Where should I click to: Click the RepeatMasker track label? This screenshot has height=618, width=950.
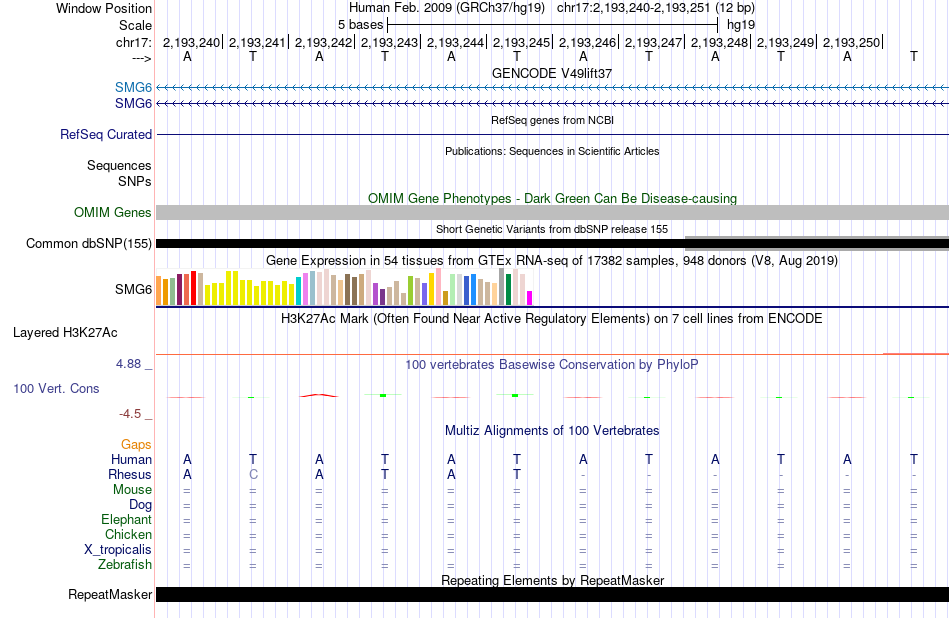coord(110,595)
